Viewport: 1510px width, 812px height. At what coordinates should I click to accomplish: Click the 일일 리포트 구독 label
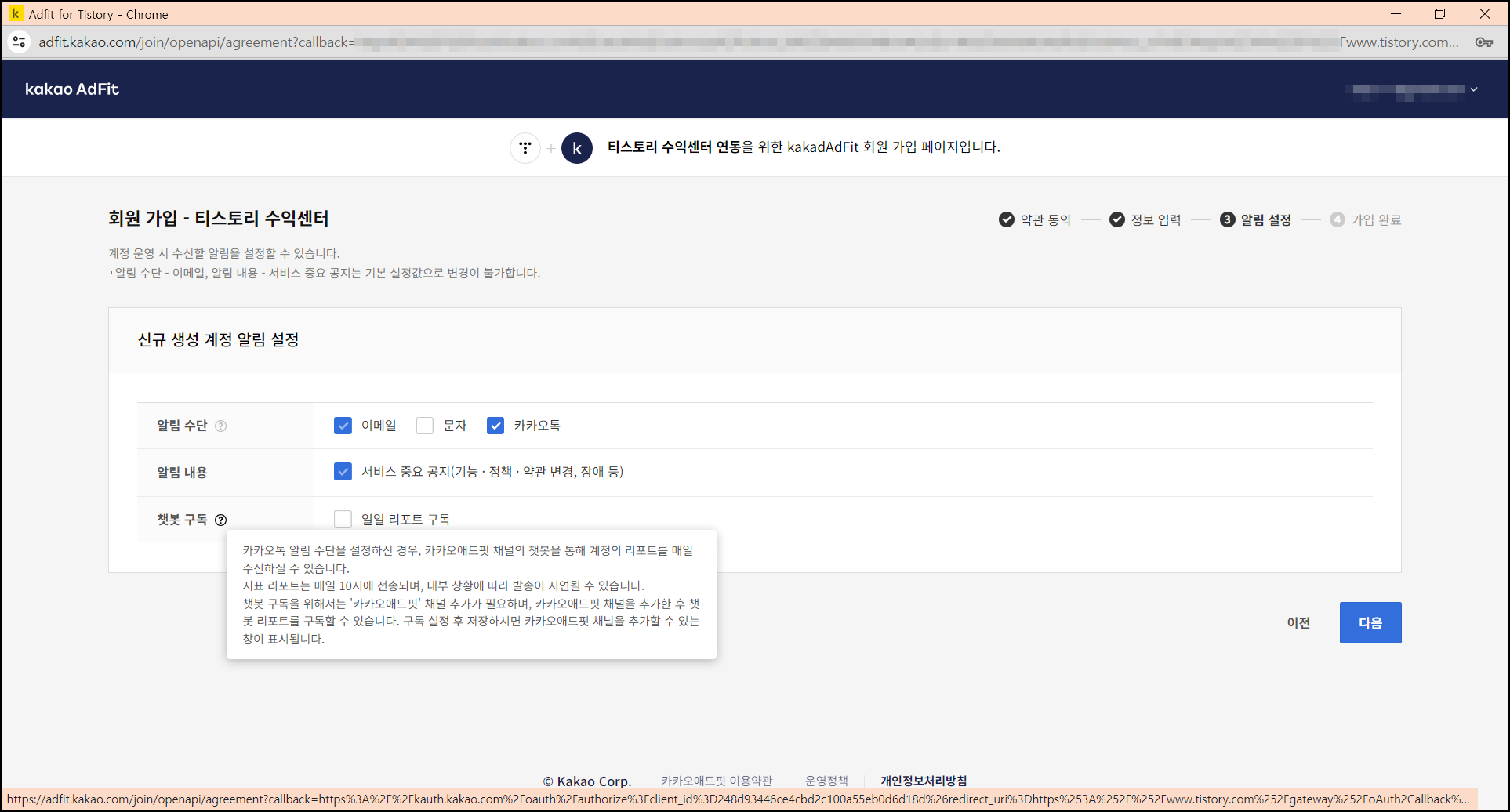click(405, 520)
